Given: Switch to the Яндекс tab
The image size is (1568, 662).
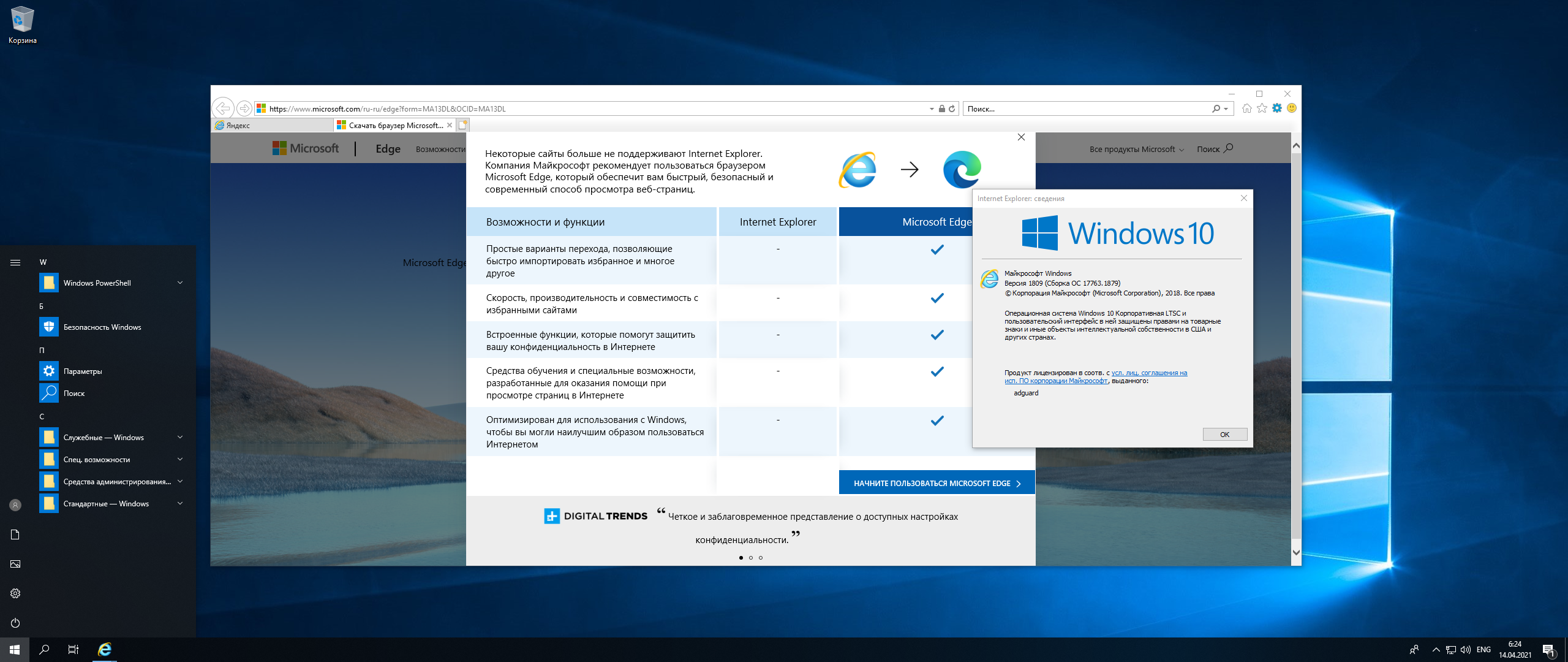Looking at the screenshot, I should pos(272,125).
